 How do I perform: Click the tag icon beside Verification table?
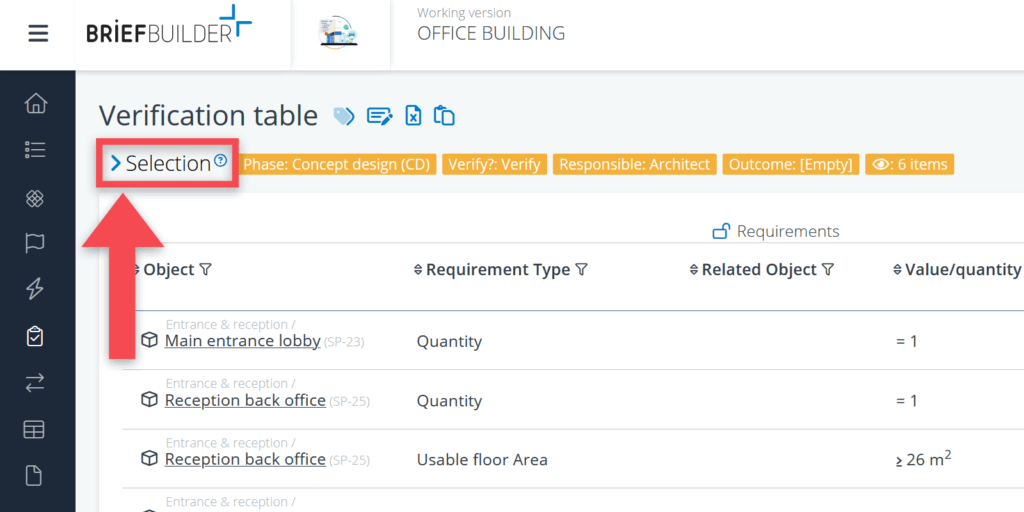tap(344, 117)
